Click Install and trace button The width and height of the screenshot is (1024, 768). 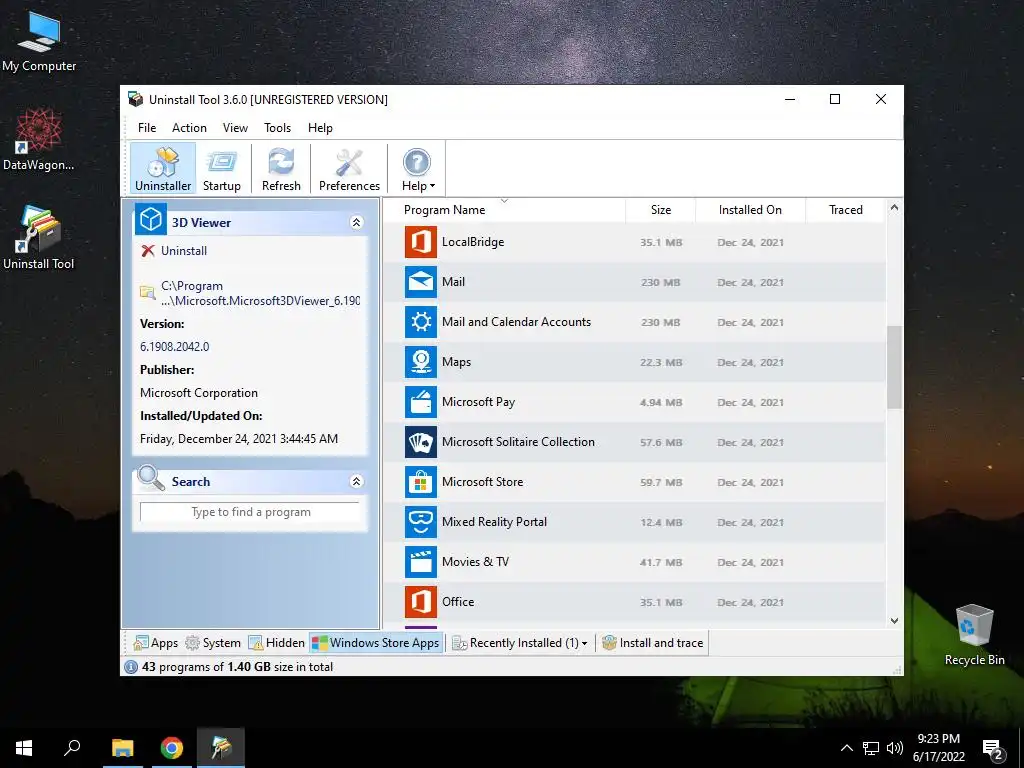pyautogui.click(x=652, y=643)
